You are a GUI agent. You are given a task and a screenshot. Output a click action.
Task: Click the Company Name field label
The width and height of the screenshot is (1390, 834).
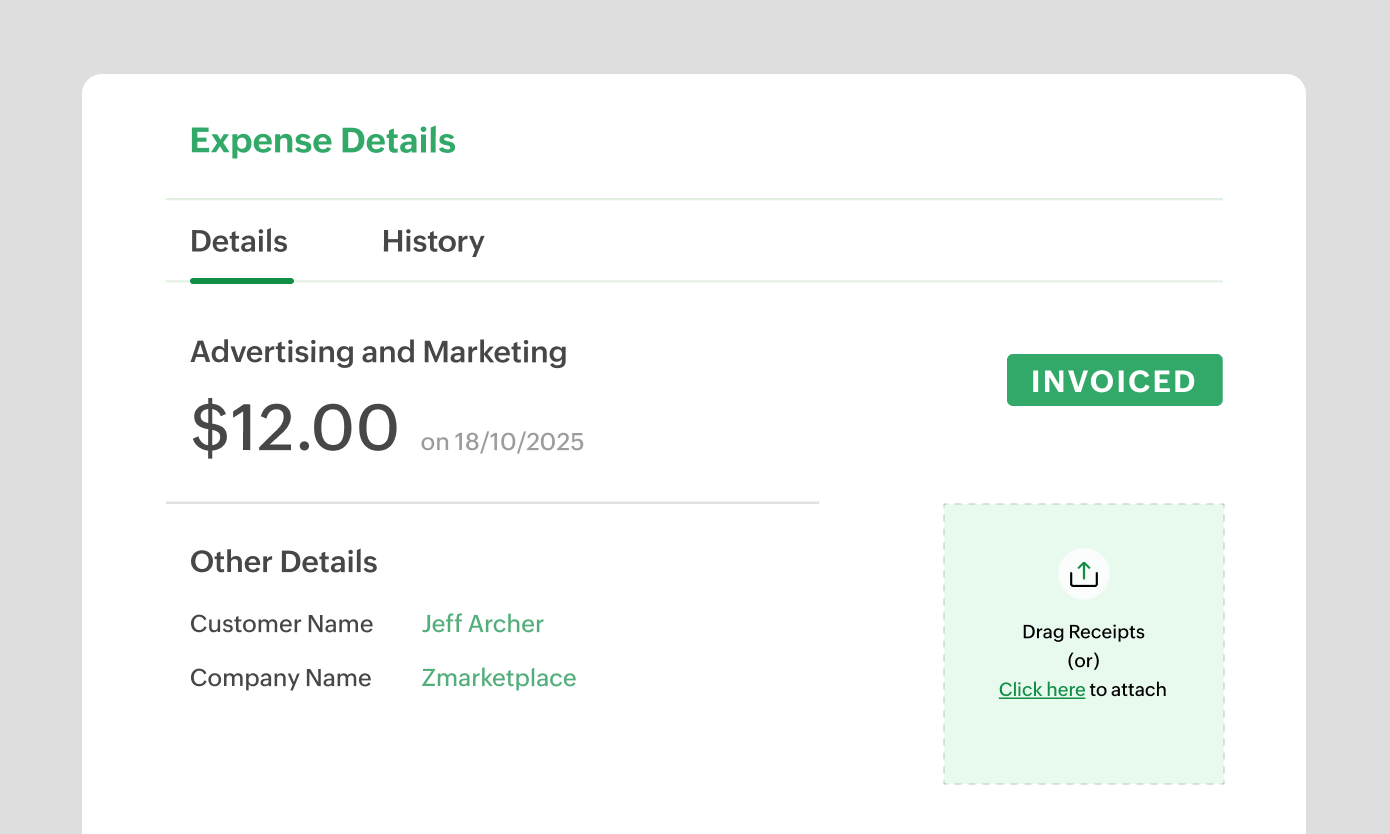pos(280,677)
